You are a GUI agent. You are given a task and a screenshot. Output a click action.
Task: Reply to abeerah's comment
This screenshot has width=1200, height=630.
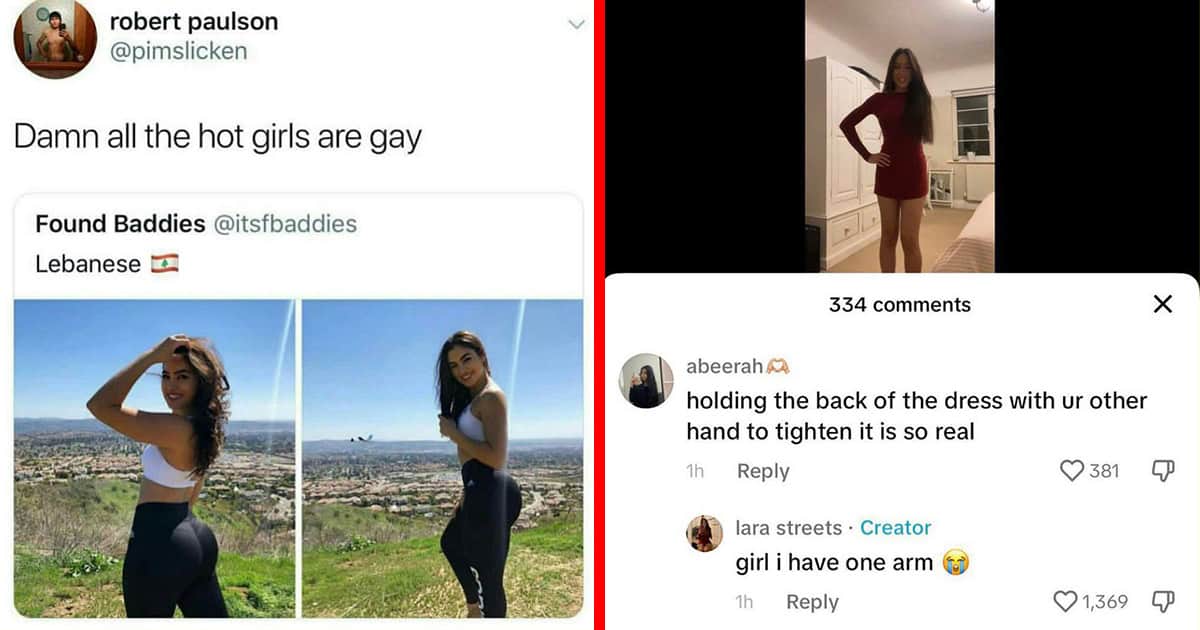click(763, 471)
